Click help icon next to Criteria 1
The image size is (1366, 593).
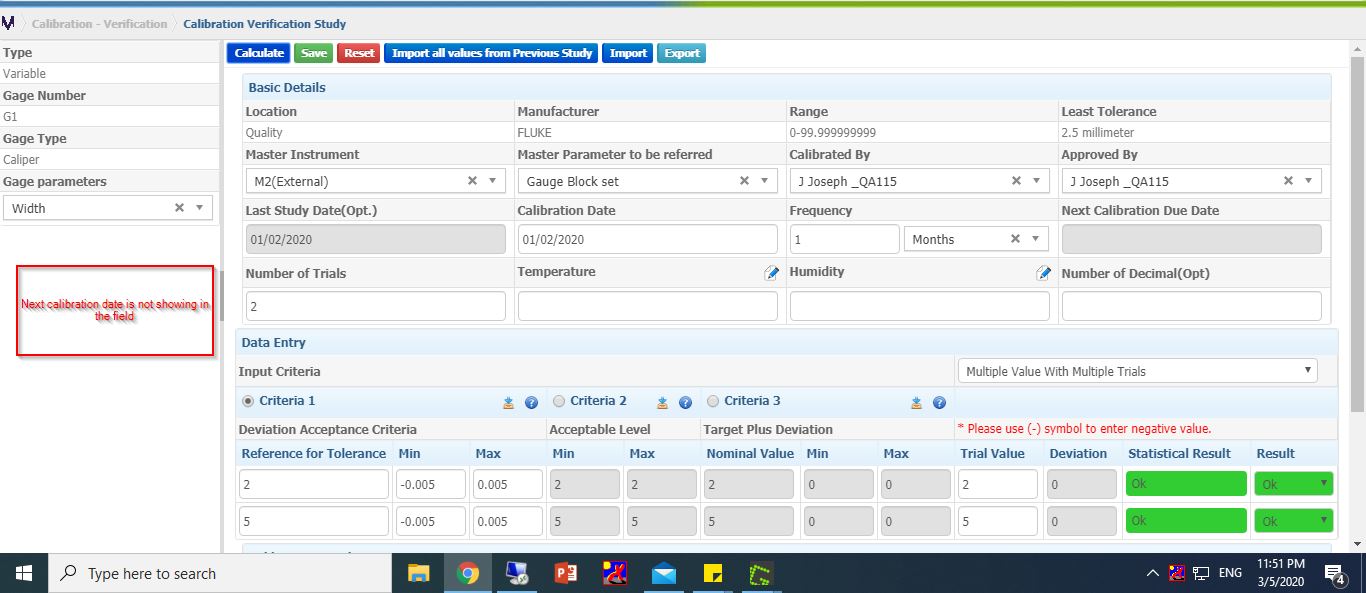tap(532, 403)
